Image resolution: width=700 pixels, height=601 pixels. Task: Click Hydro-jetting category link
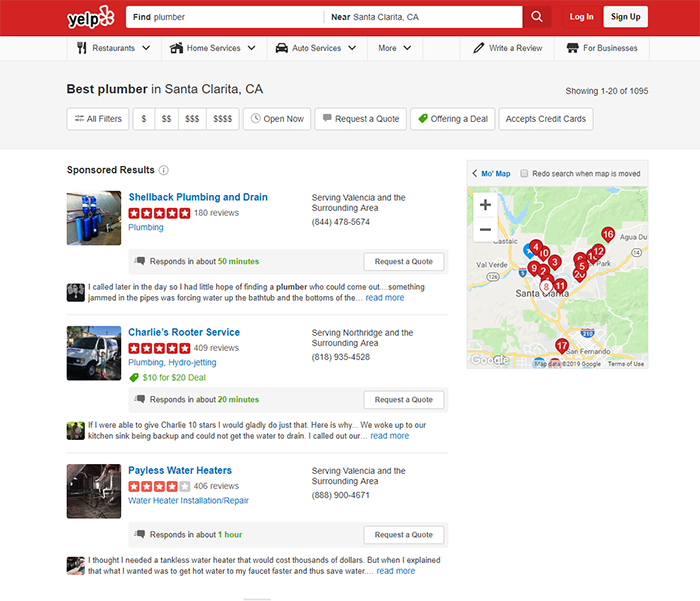coord(192,363)
